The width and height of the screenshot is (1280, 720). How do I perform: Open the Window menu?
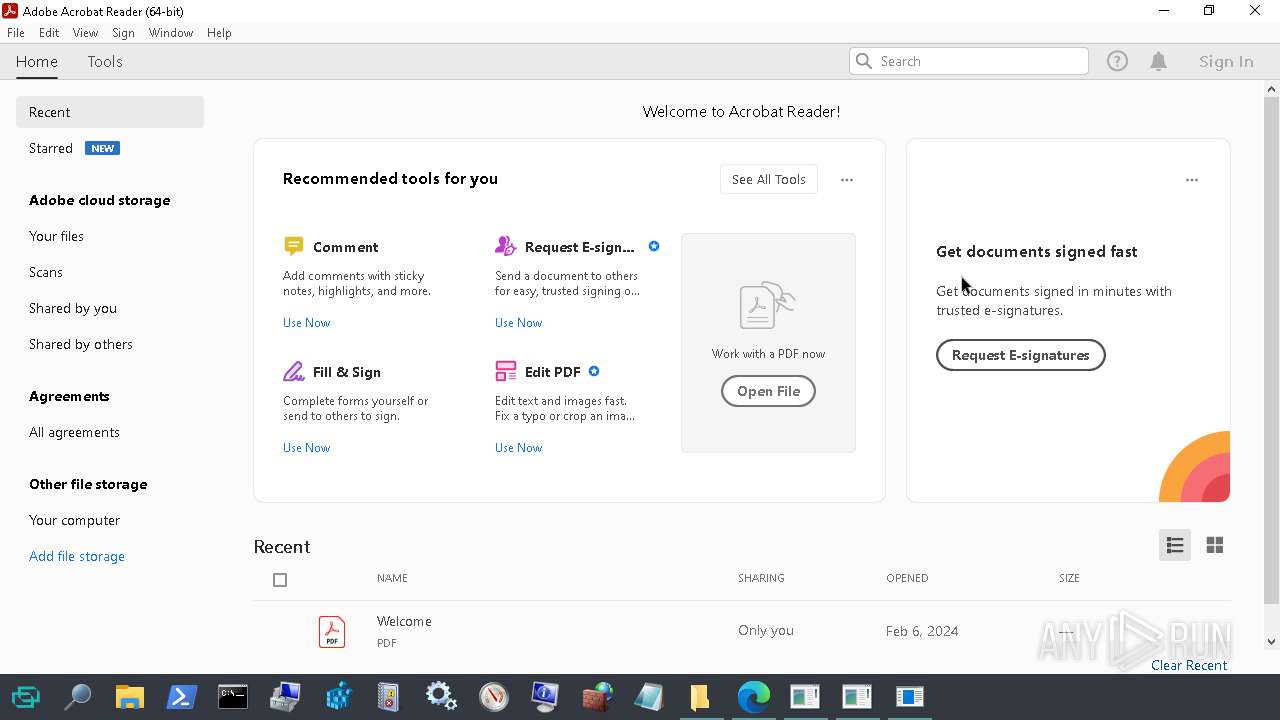pos(171,33)
